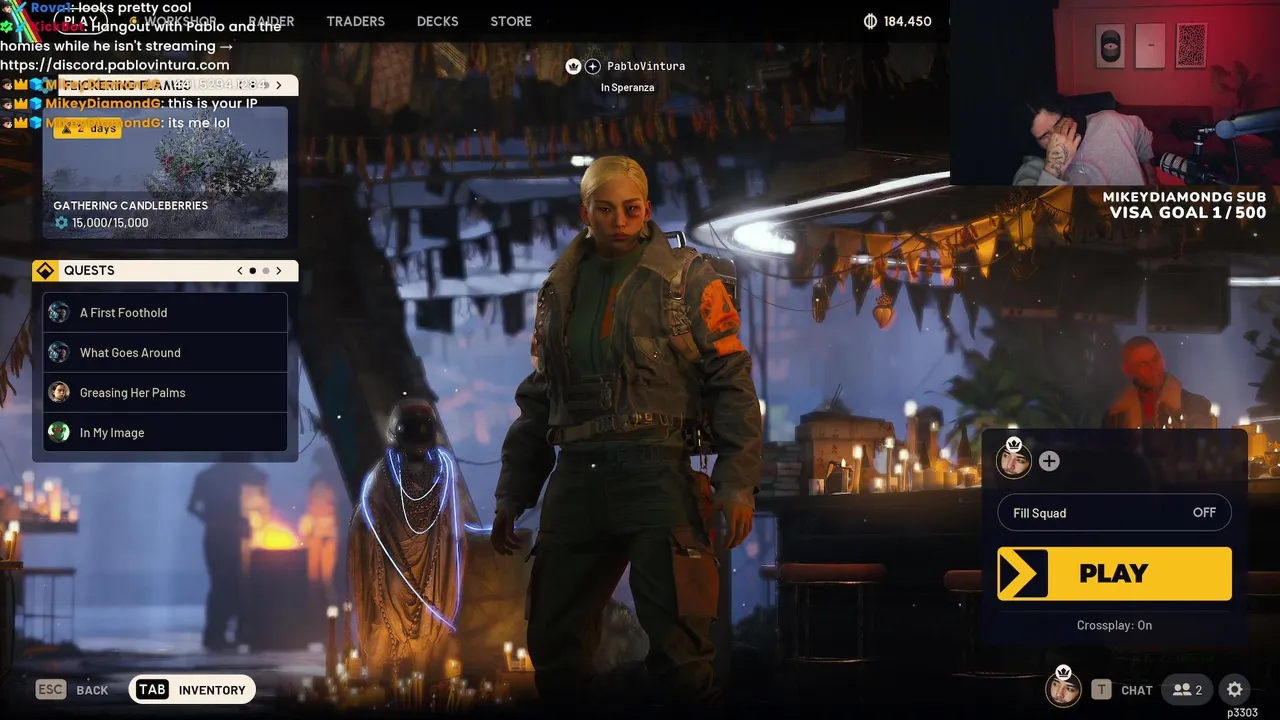1280x720 pixels.
Task: Toggle Fill Squad off switch
Action: 1115,513
